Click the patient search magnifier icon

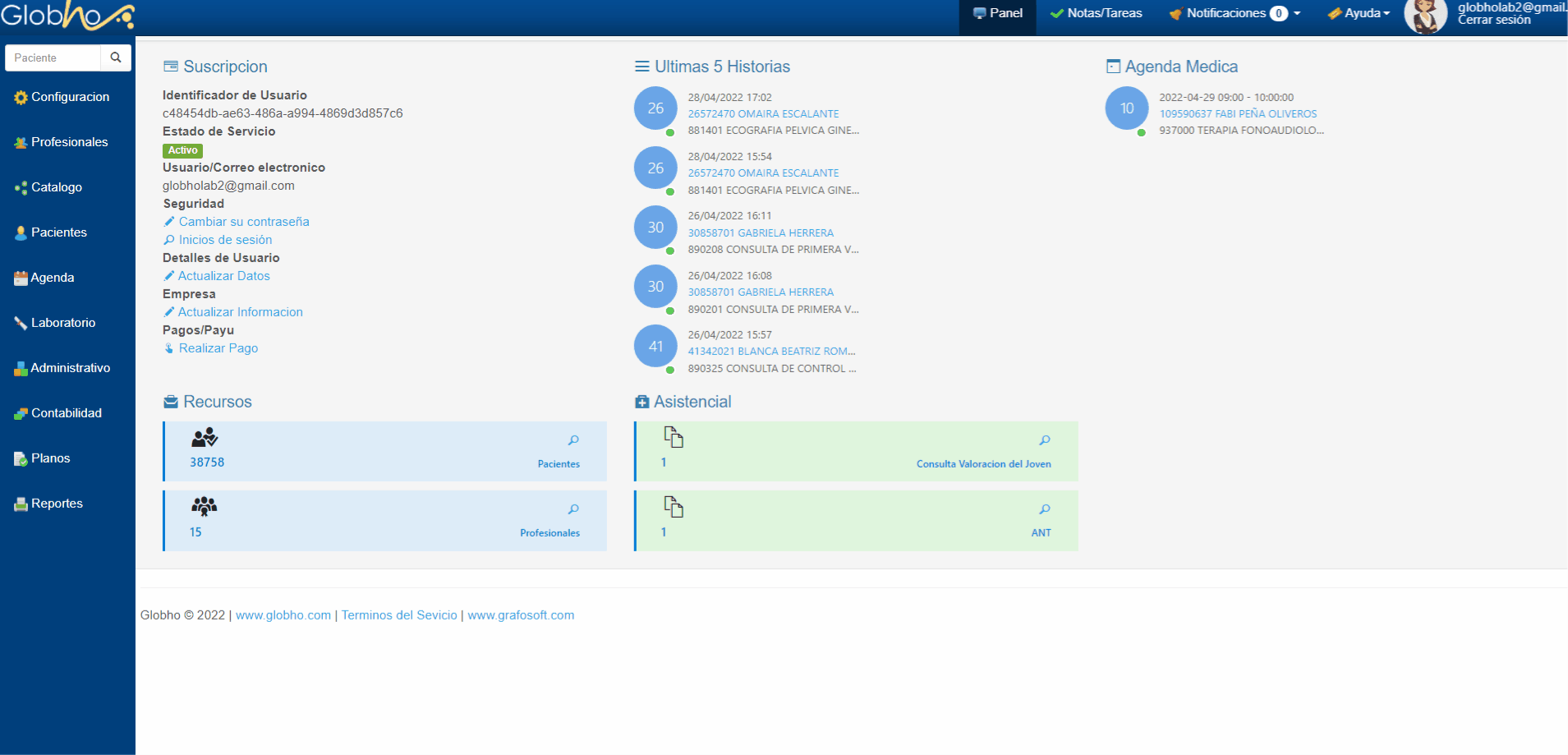(116, 58)
